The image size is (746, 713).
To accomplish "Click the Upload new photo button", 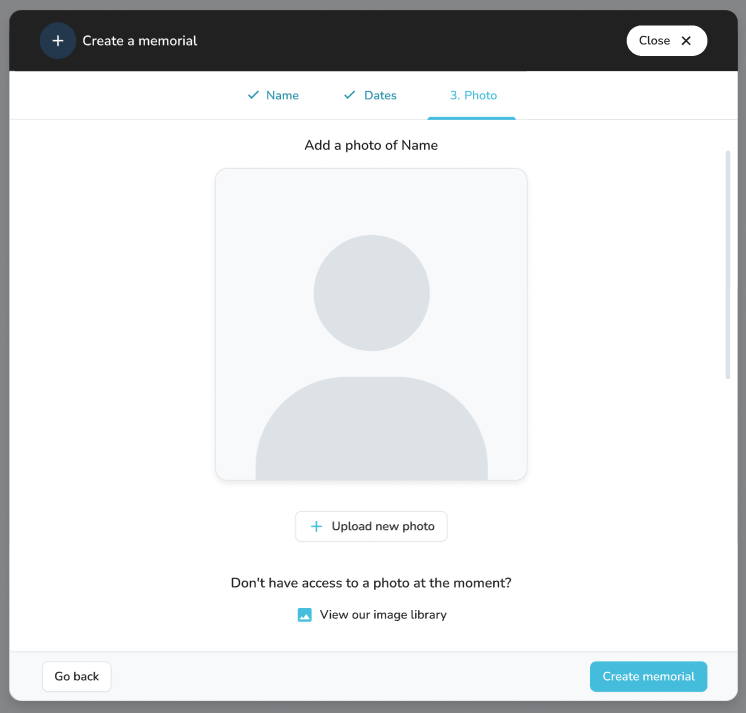I will tap(371, 526).
